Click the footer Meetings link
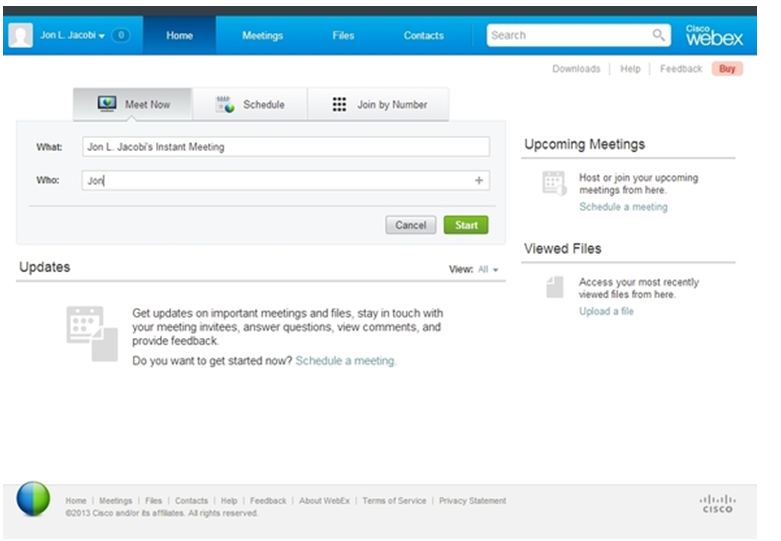Image resolution: width=781 pixels, height=541 pixels. coord(116,501)
